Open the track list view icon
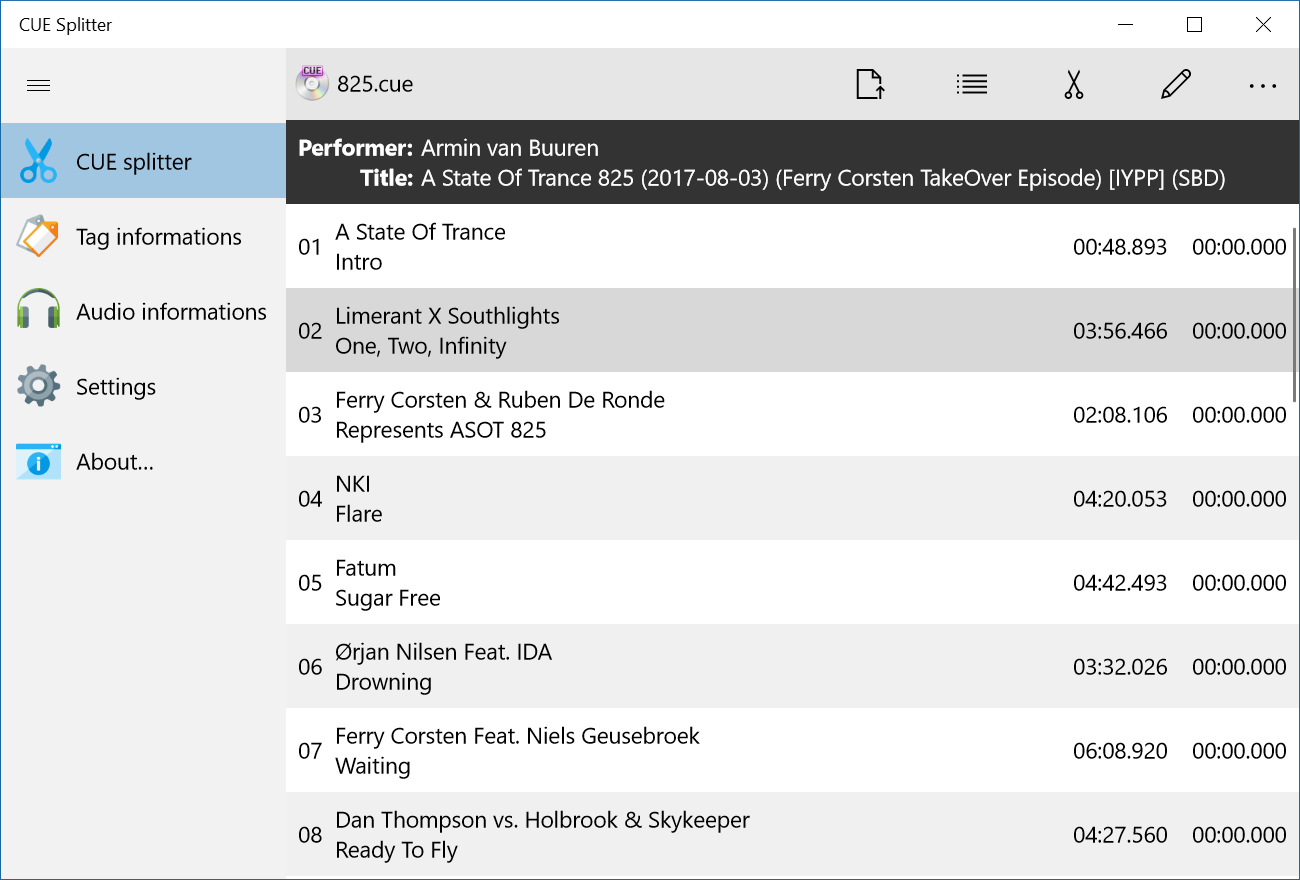 pyautogui.click(x=971, y=84)
